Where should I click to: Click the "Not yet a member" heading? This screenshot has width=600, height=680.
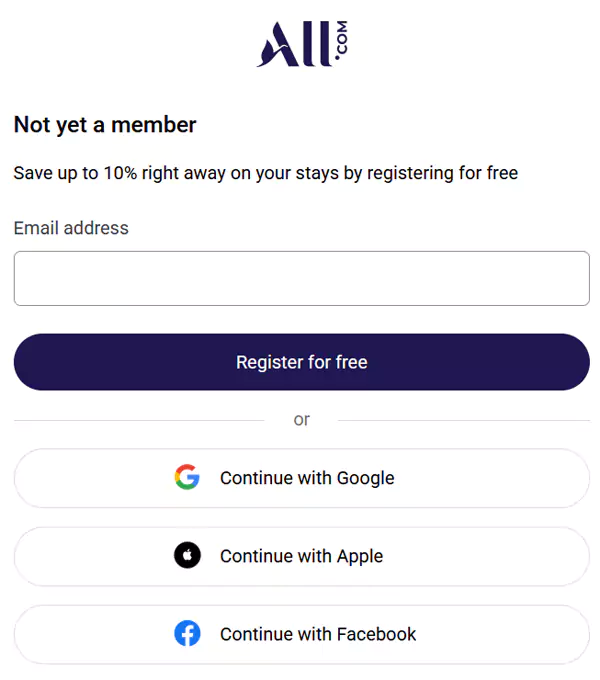tap(105, 125)
